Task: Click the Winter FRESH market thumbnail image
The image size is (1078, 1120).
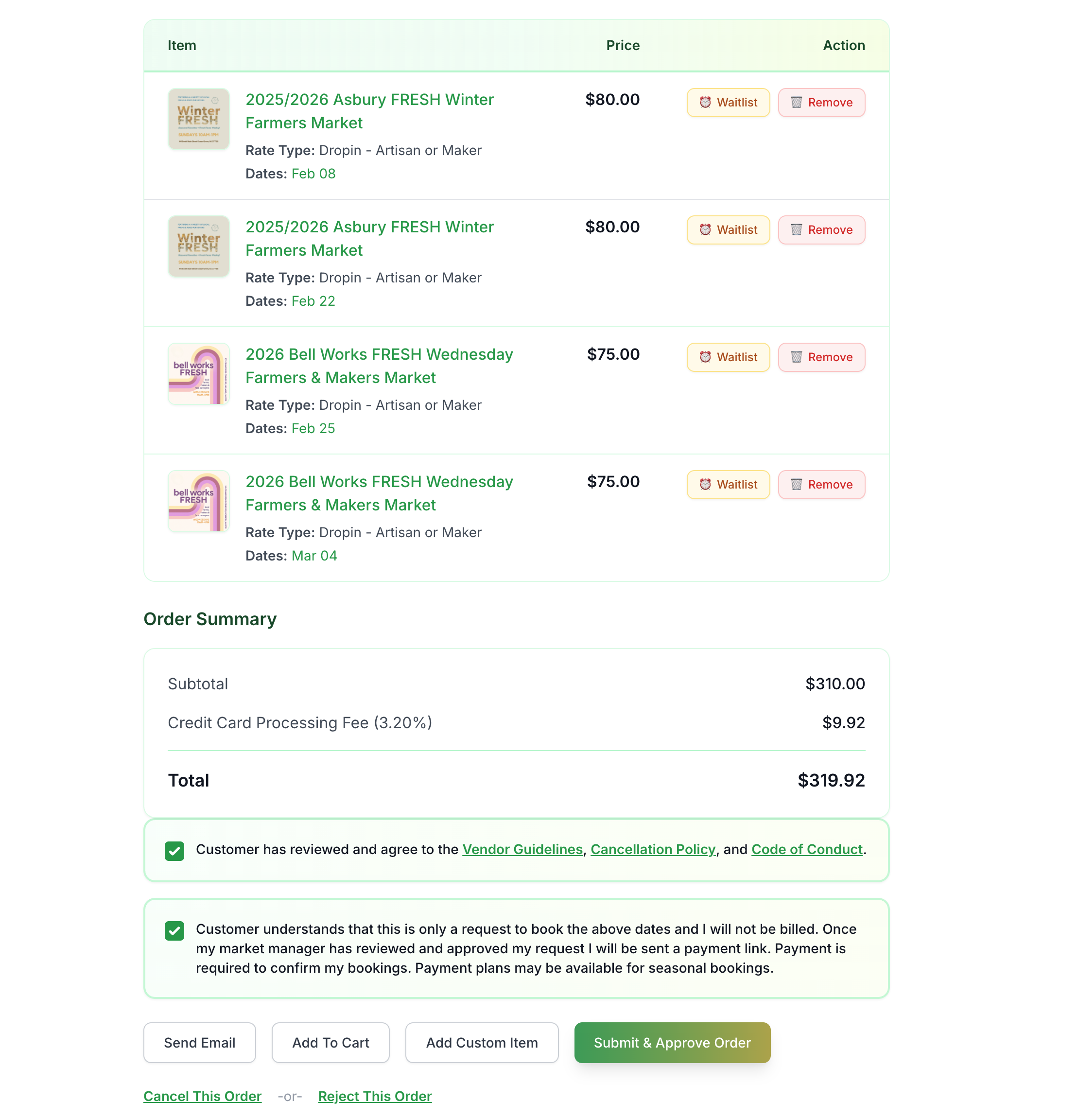Action: coord(199,119)
